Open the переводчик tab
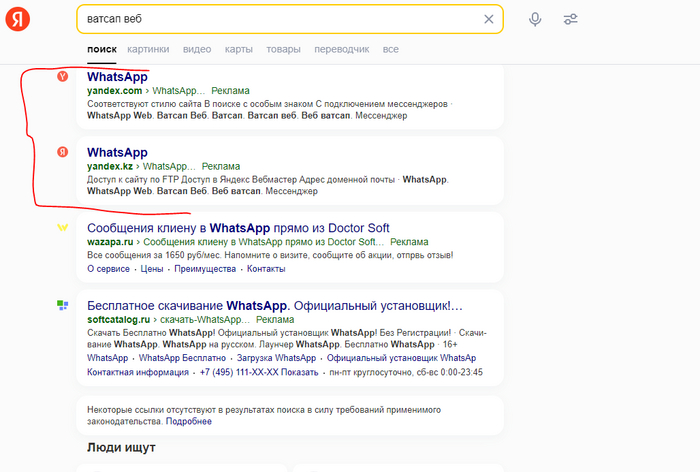Screen dimensions: 700x472 pos(341,49)
